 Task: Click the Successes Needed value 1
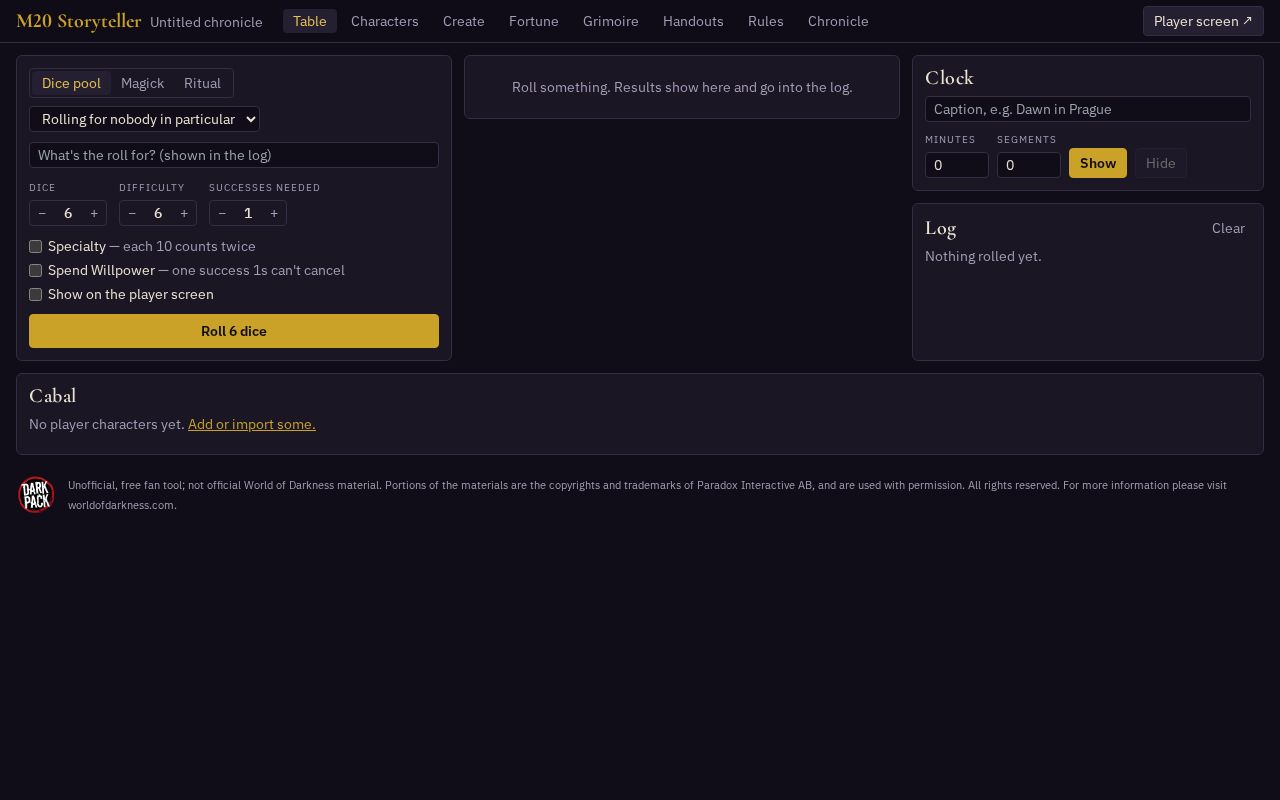(248, 213)
